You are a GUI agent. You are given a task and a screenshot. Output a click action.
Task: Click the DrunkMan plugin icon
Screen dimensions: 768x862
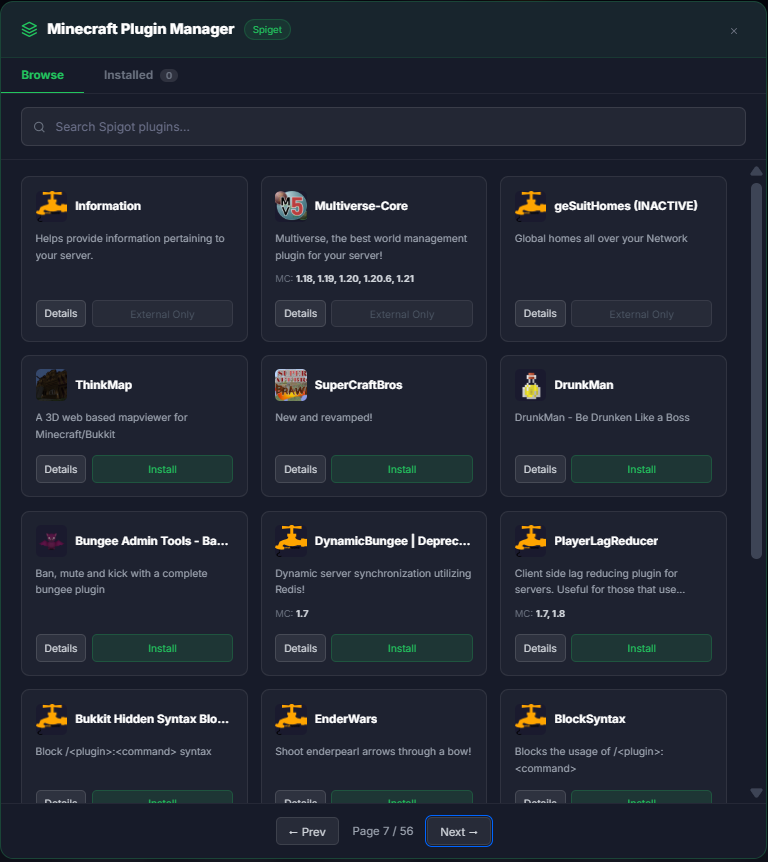(531, 385)
